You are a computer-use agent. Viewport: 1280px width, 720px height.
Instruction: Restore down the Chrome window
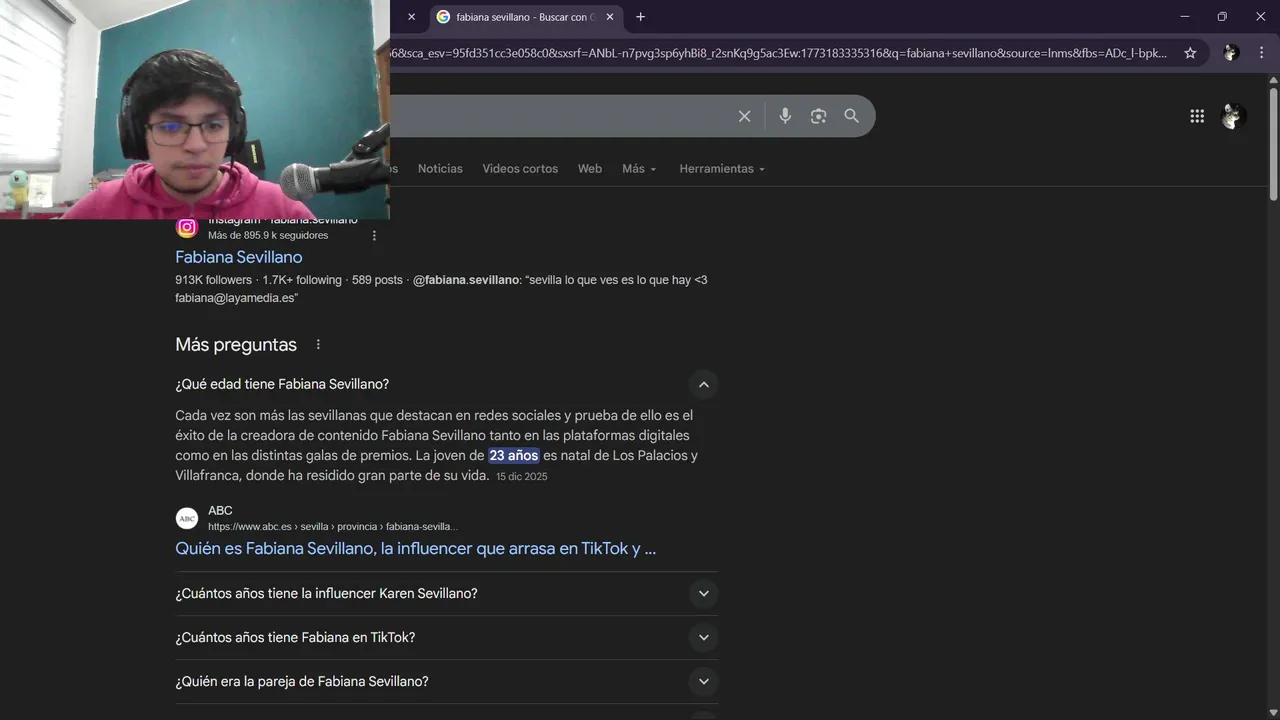(1222, 17)
